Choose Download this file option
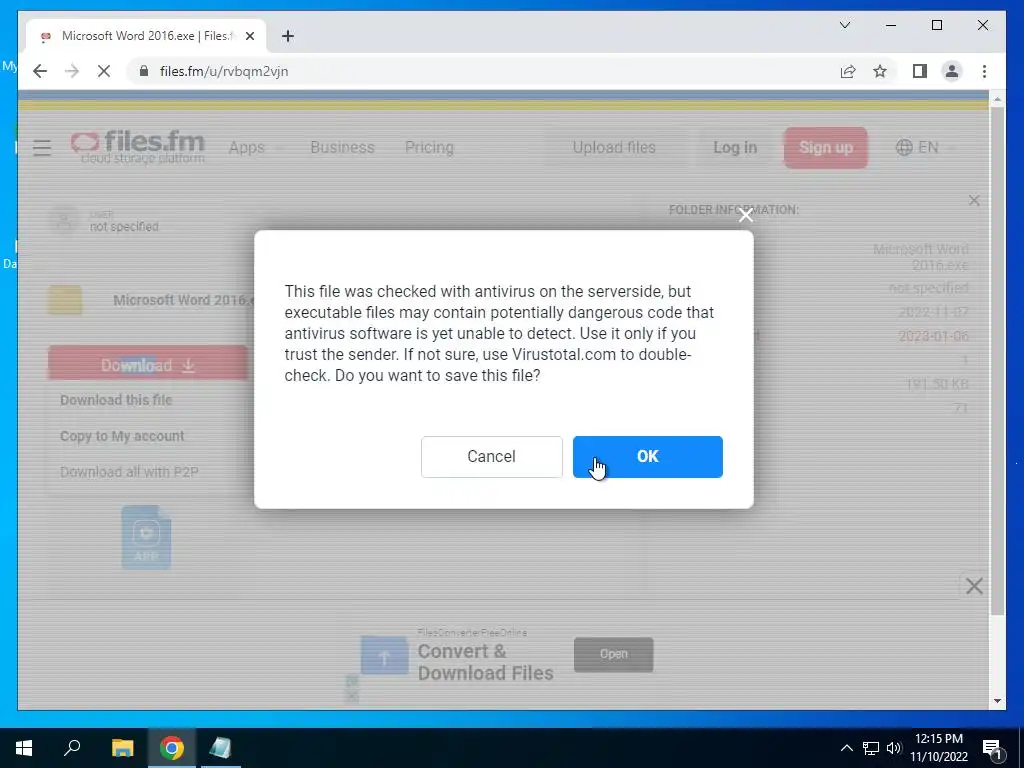 click(x=116, y=400)
